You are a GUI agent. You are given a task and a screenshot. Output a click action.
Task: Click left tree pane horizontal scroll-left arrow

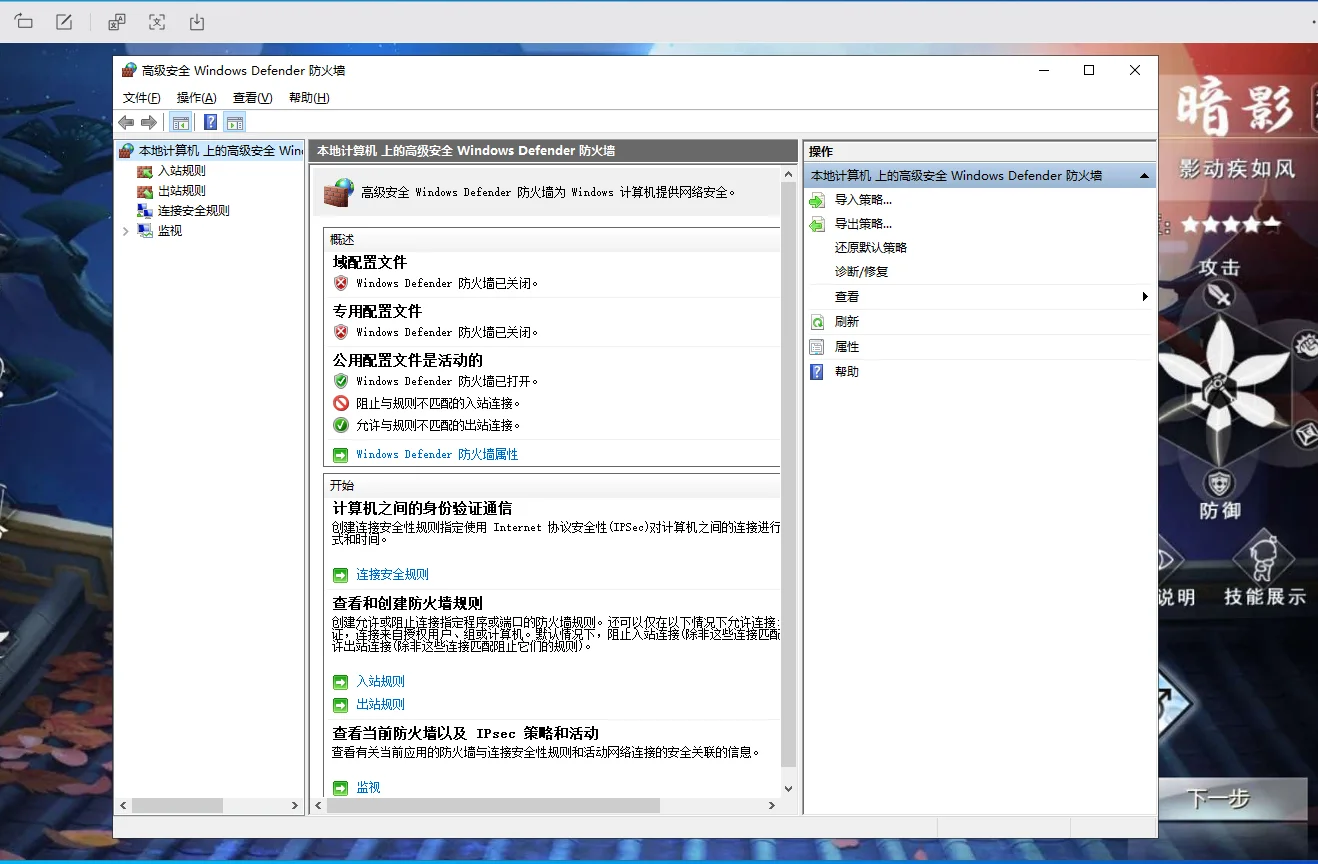(x=124, y=805)
